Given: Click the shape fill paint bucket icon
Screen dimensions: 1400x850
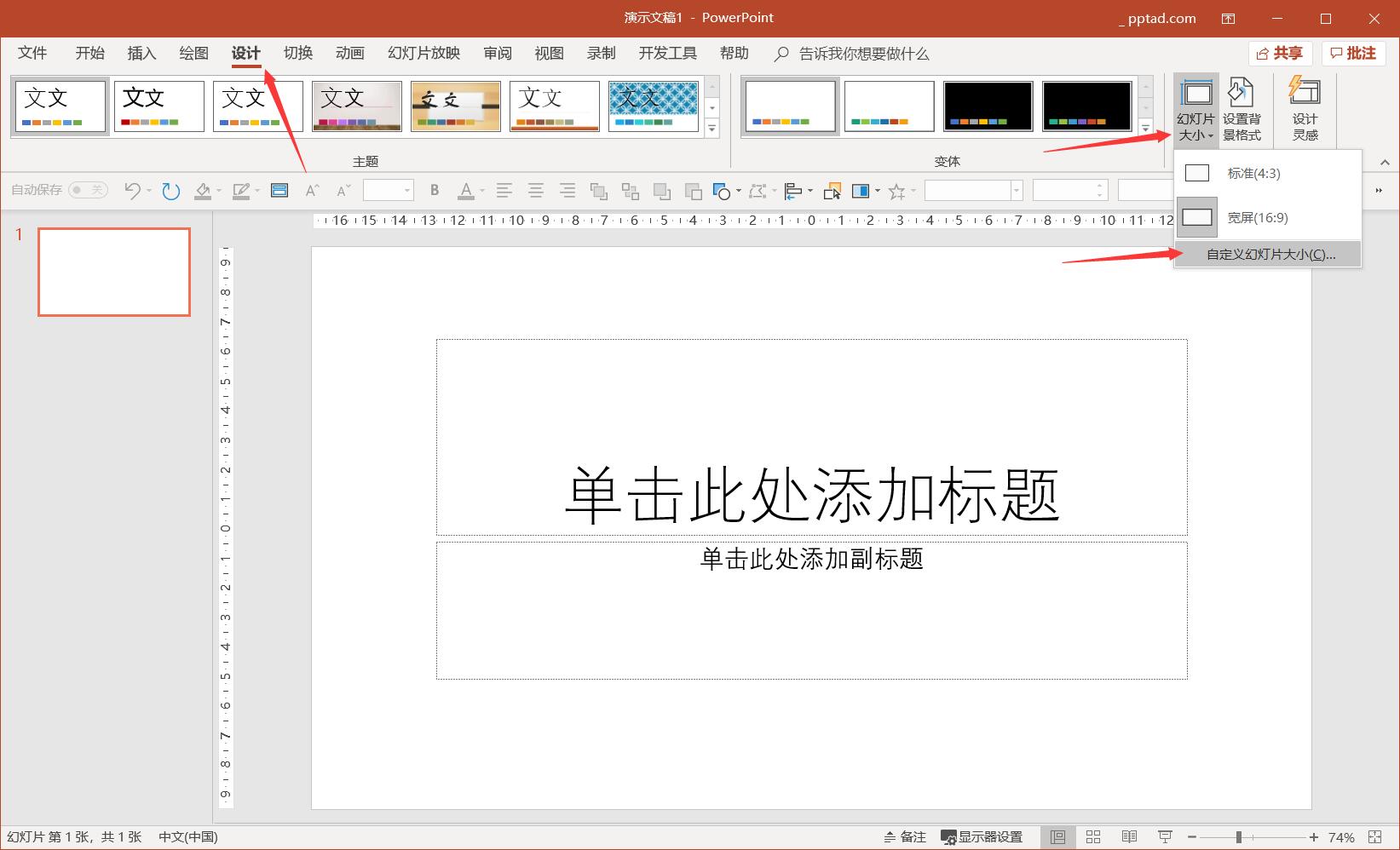Looking at the screenshot, I should click(x=203, y=191).
